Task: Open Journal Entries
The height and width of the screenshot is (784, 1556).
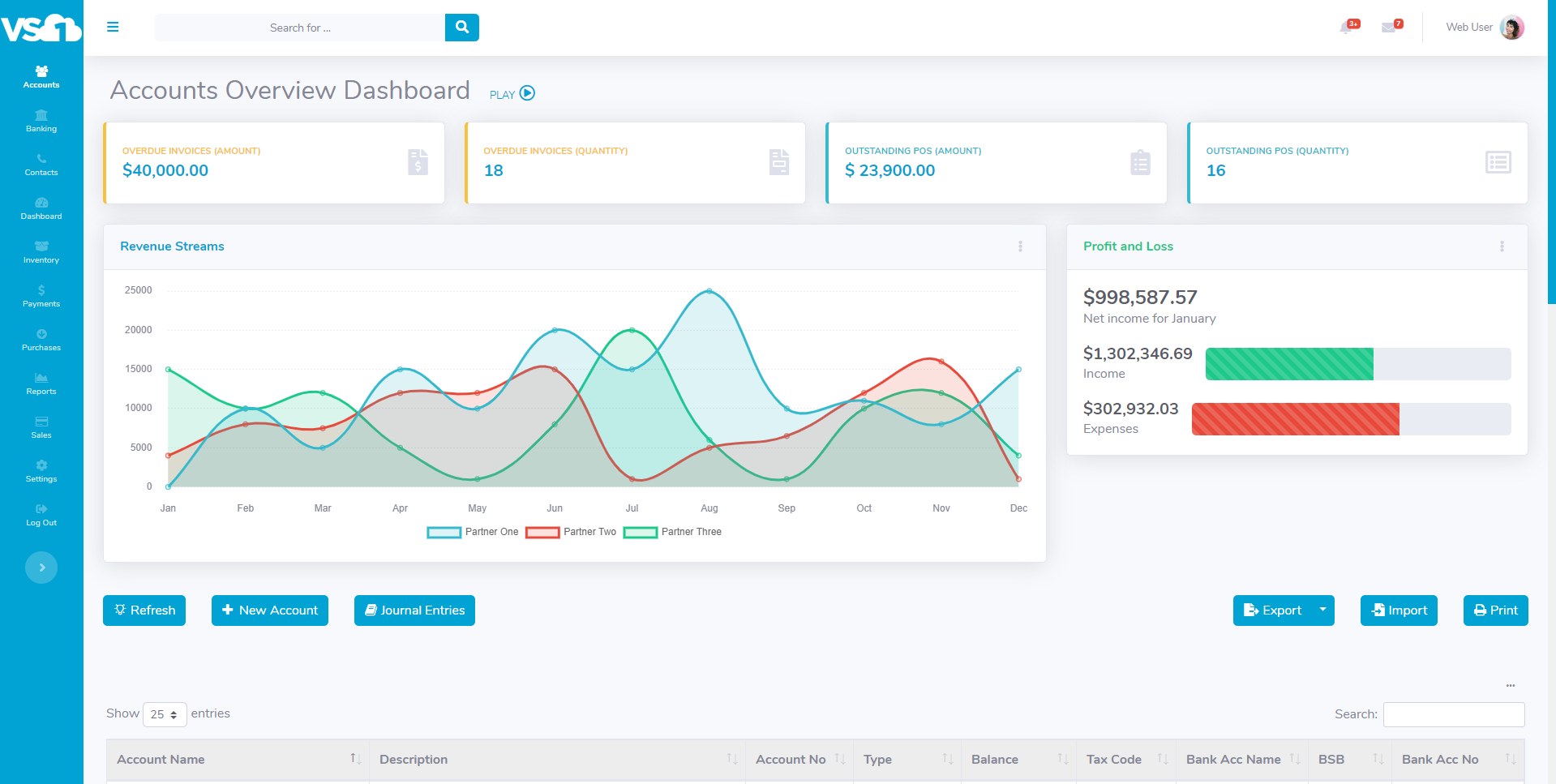Action: 414,610
